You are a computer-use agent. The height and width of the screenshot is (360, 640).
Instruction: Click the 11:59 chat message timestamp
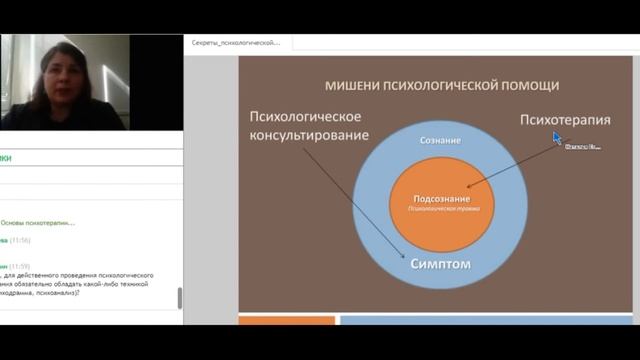(20, 267)
